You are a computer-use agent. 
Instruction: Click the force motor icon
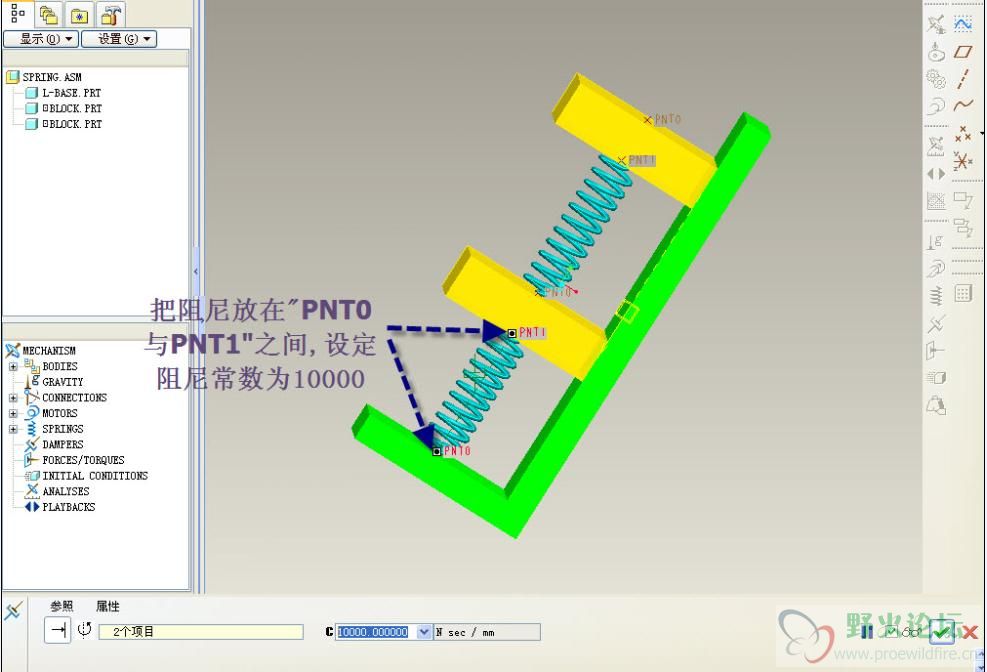936,269
